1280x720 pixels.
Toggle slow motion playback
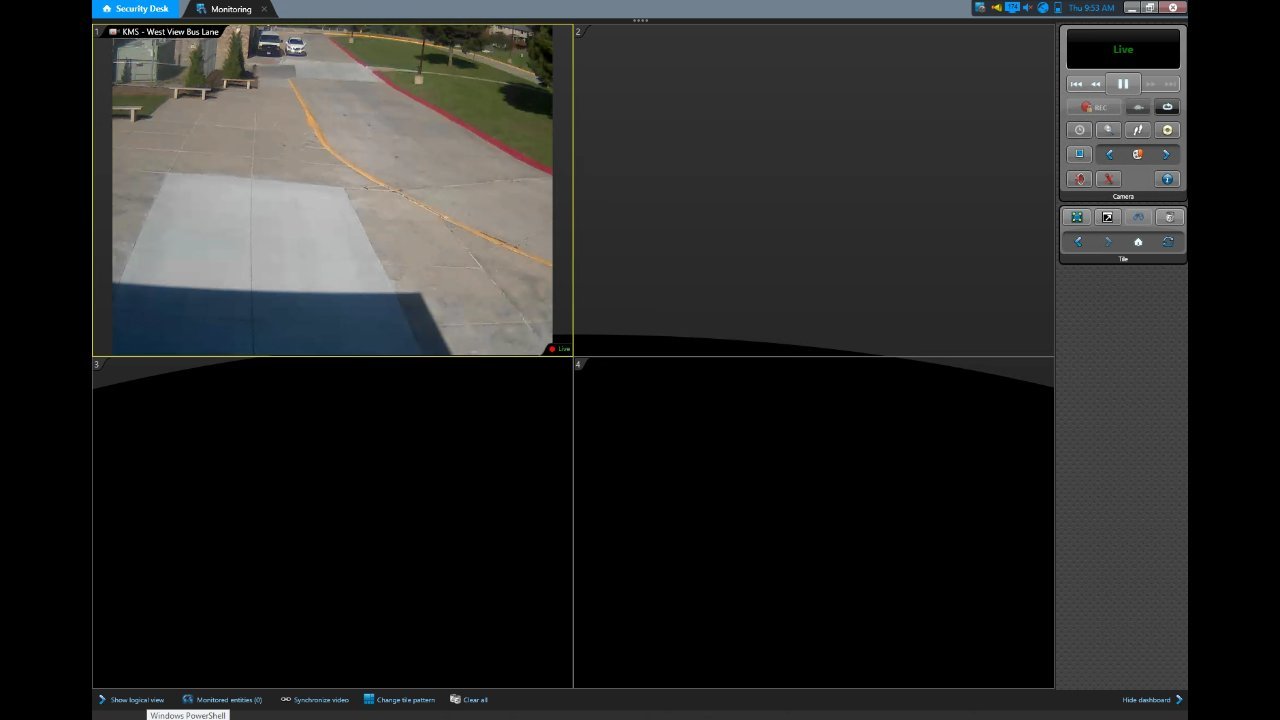(x=1137, y=107)
